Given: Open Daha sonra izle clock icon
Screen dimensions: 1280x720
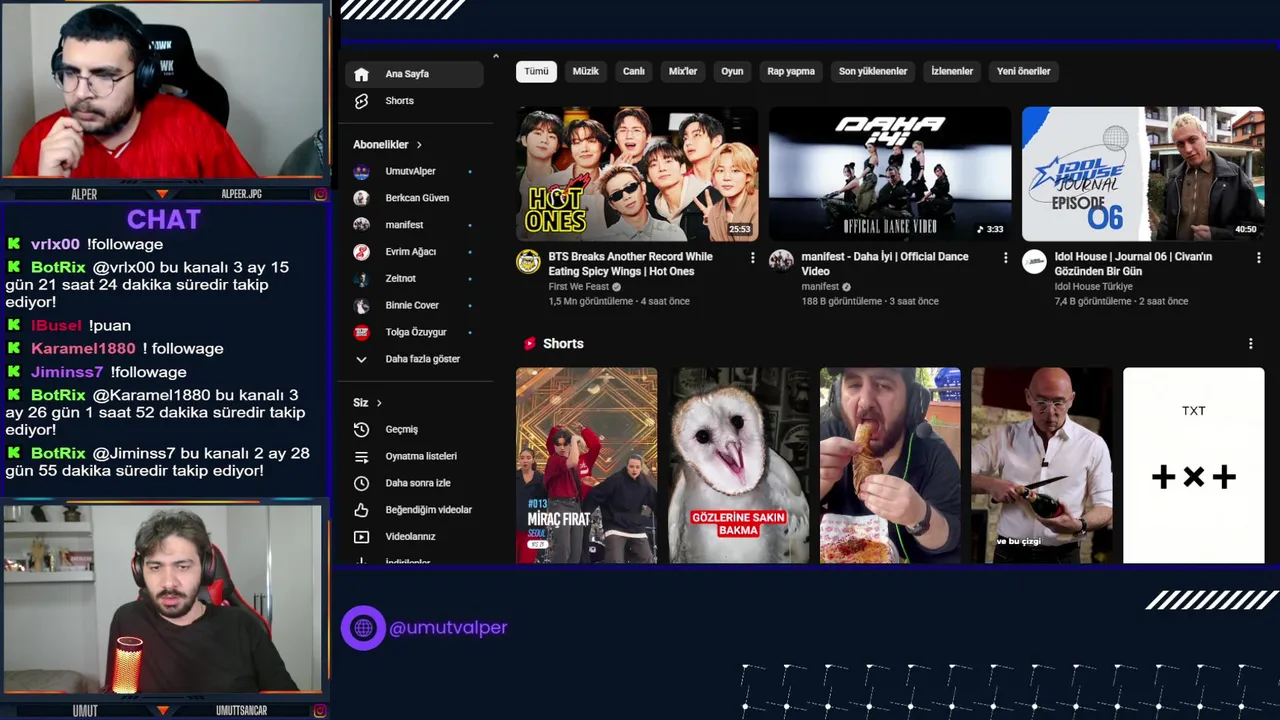Looking at the screenshot, I should click(361, 483).
